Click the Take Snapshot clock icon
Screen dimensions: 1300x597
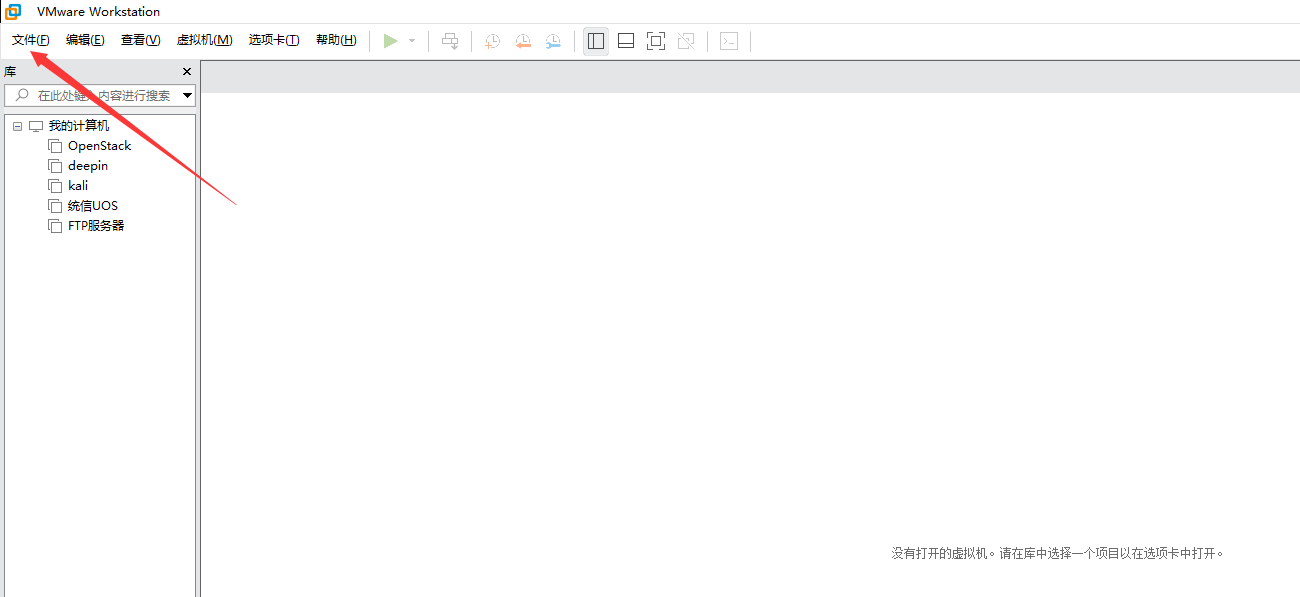pos(492,41)
